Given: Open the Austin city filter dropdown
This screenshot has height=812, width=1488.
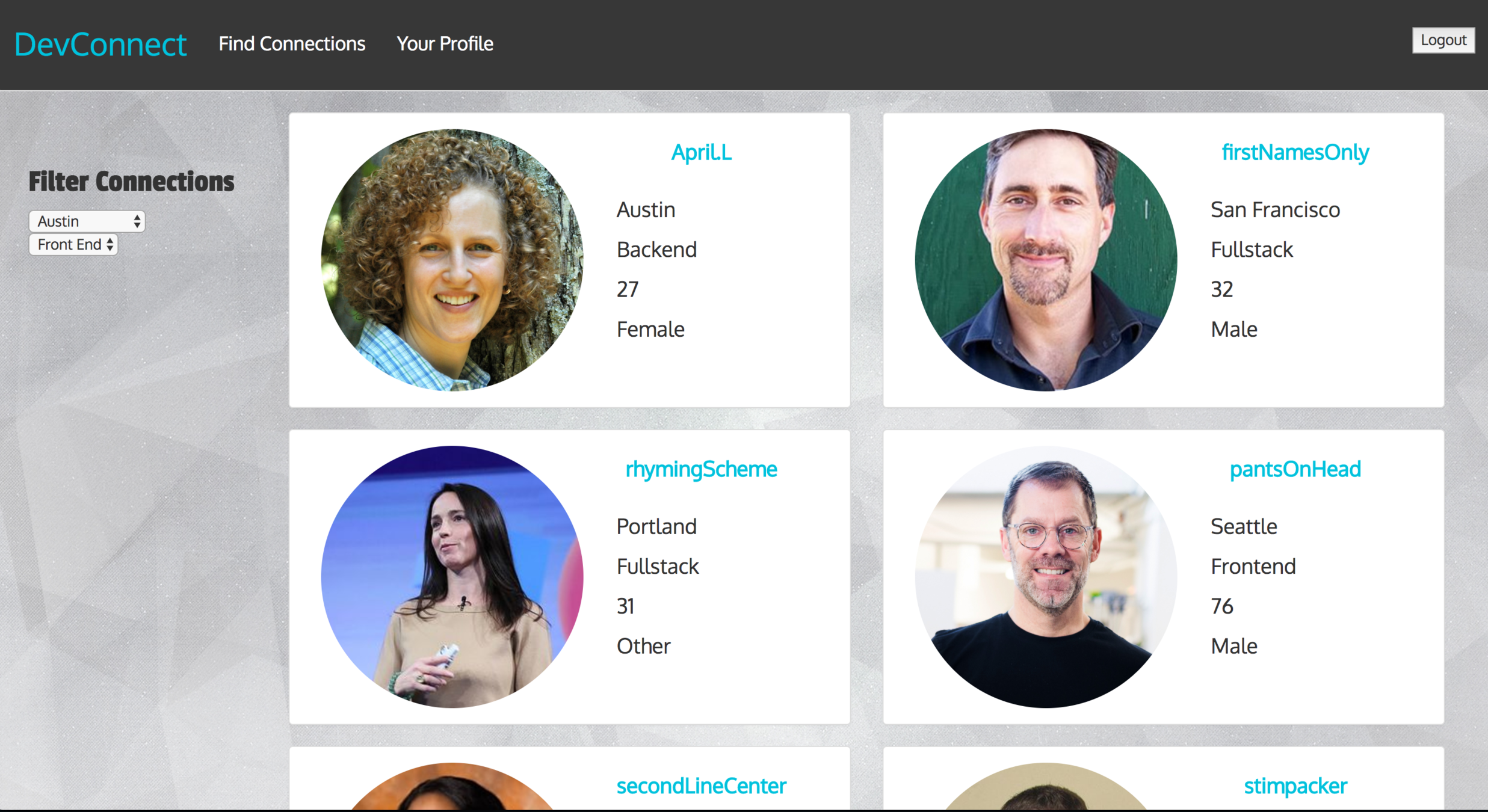Looking at the screenshot, I should (x=87, y=221).
